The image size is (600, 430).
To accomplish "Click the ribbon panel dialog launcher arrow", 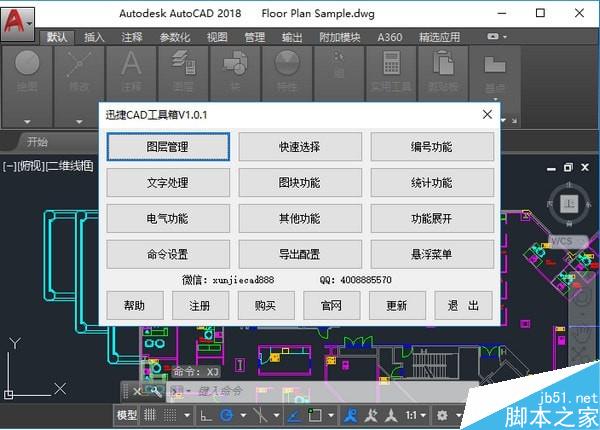I will click(x=514, y=121).
